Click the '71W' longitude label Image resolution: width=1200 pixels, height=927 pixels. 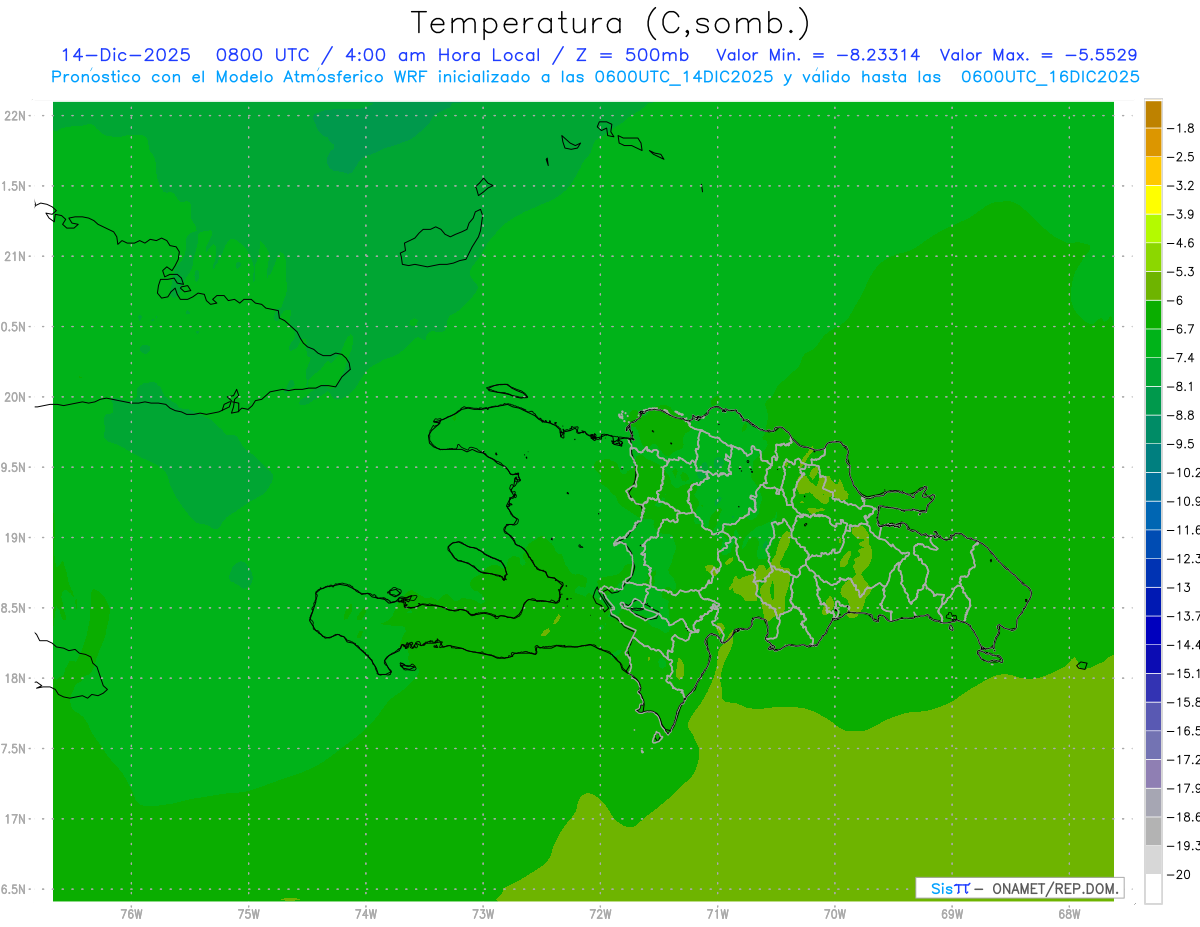(x=717, y=913)
